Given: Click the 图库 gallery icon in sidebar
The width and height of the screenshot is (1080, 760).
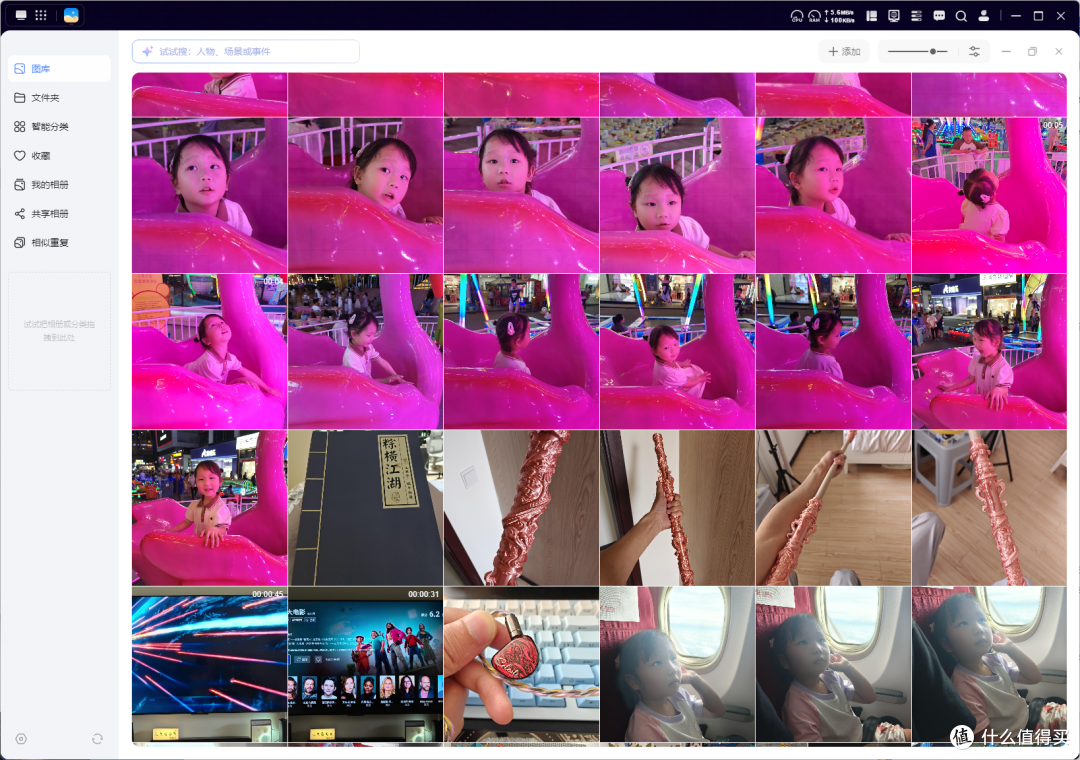Looking at the screenshot, I should coord(19,69).
